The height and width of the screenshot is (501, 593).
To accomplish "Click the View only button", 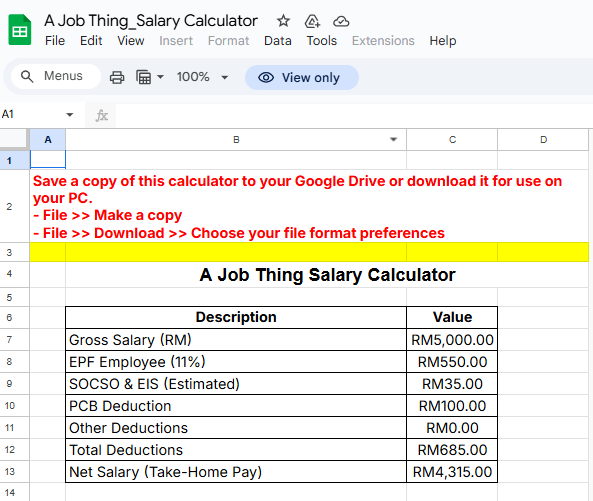I will (302, 78).
